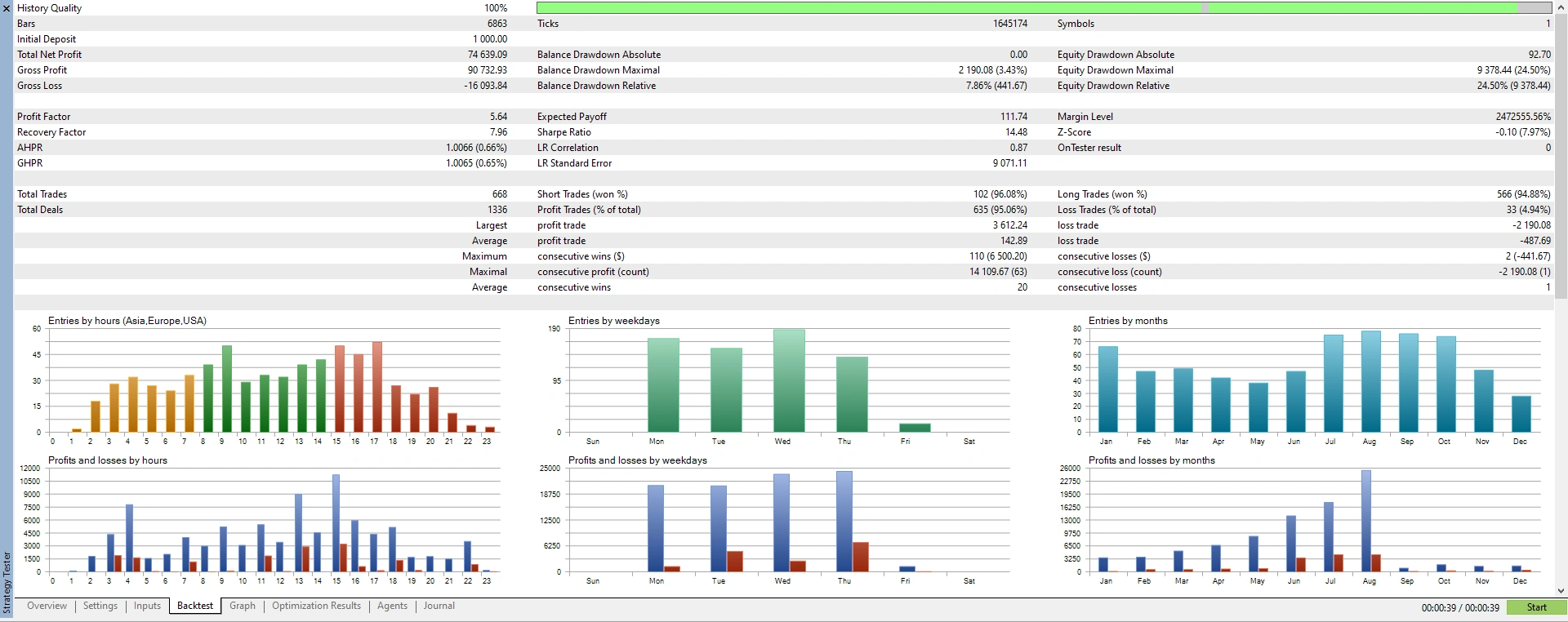Viewport: 1568px width, 622px height.
Task: Click the Strategy Tester vertical panel label
Action: pos(7,583)
